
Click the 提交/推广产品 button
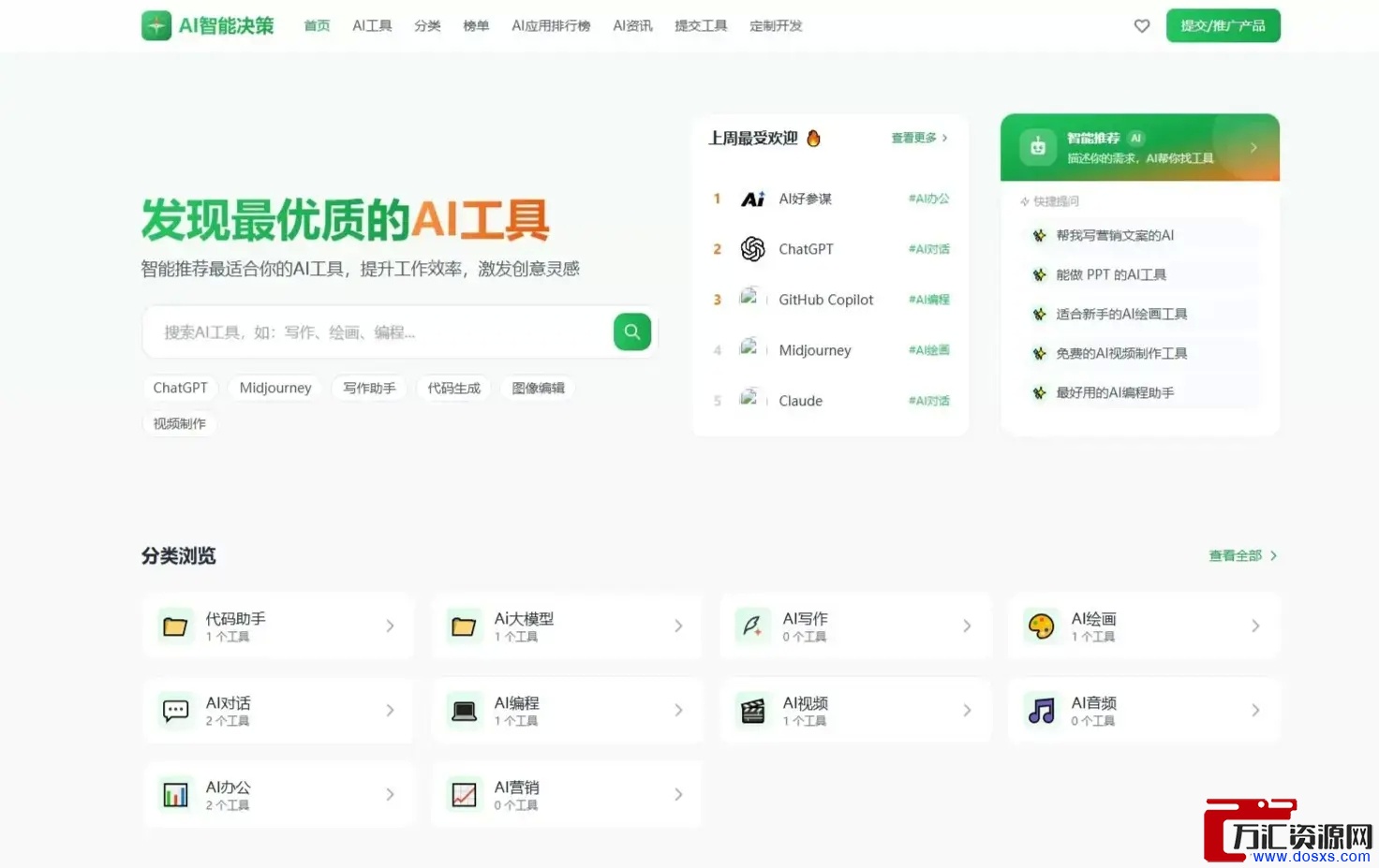1223,25
